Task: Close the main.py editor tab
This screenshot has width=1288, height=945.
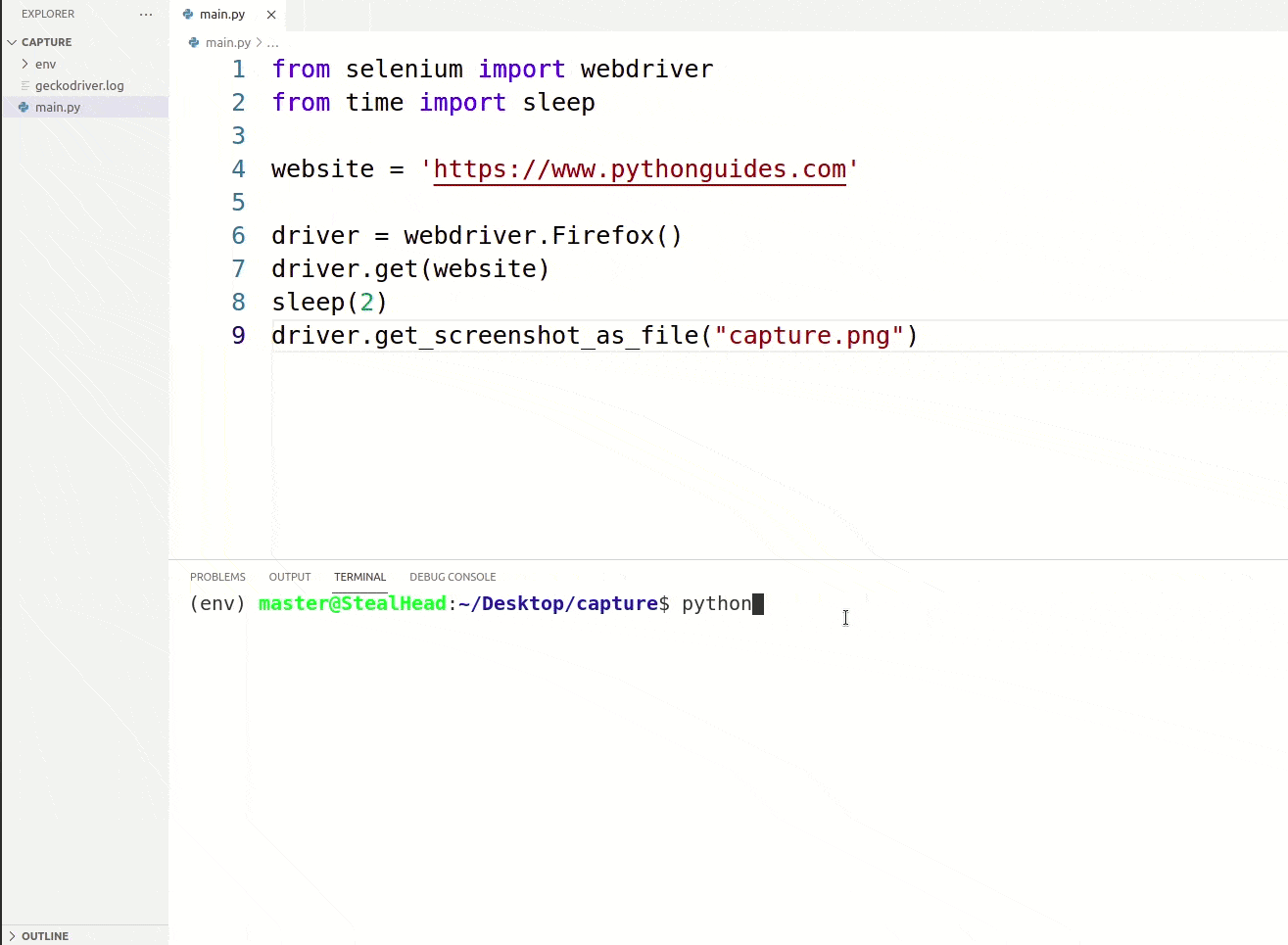Action: (271, 14)
